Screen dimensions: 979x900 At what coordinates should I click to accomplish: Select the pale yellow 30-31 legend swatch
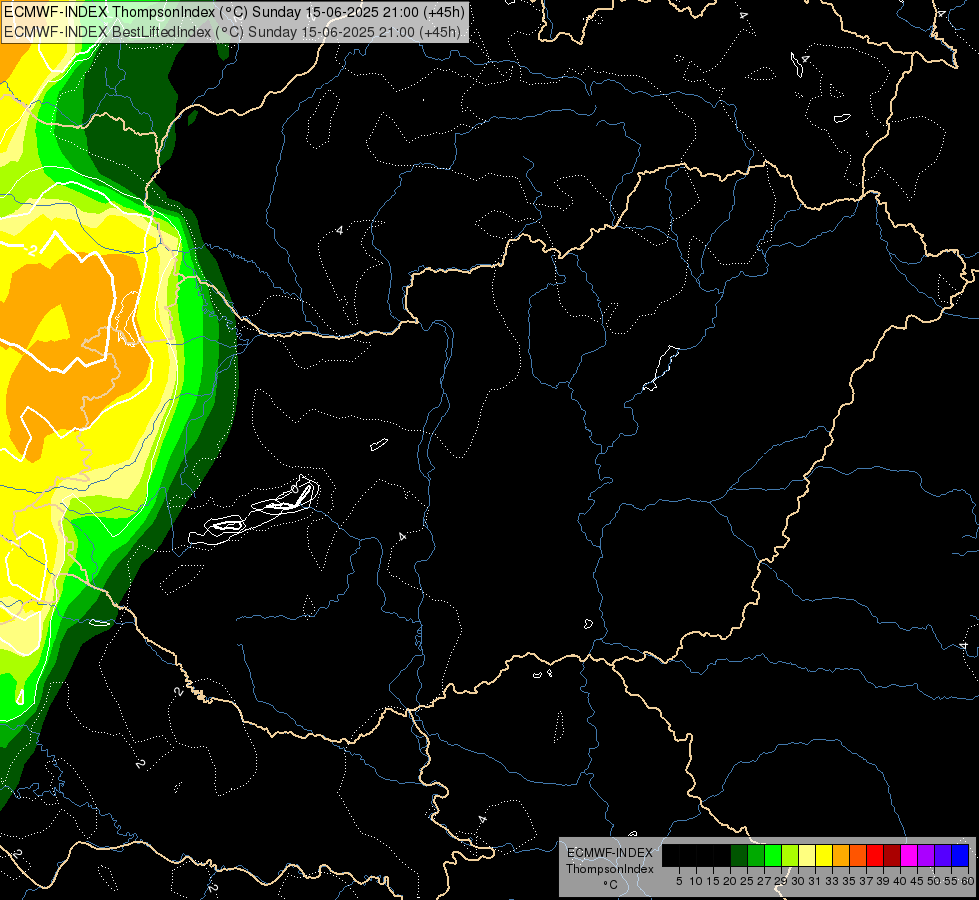807,855
